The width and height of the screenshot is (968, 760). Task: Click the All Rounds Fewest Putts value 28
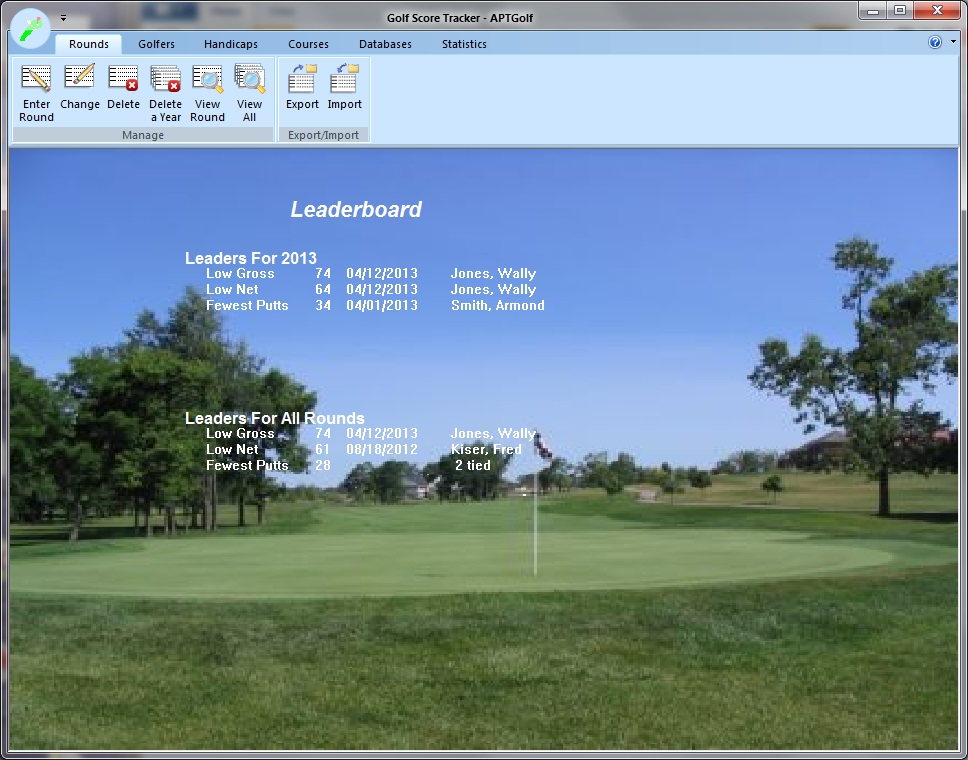pos(323,466)
